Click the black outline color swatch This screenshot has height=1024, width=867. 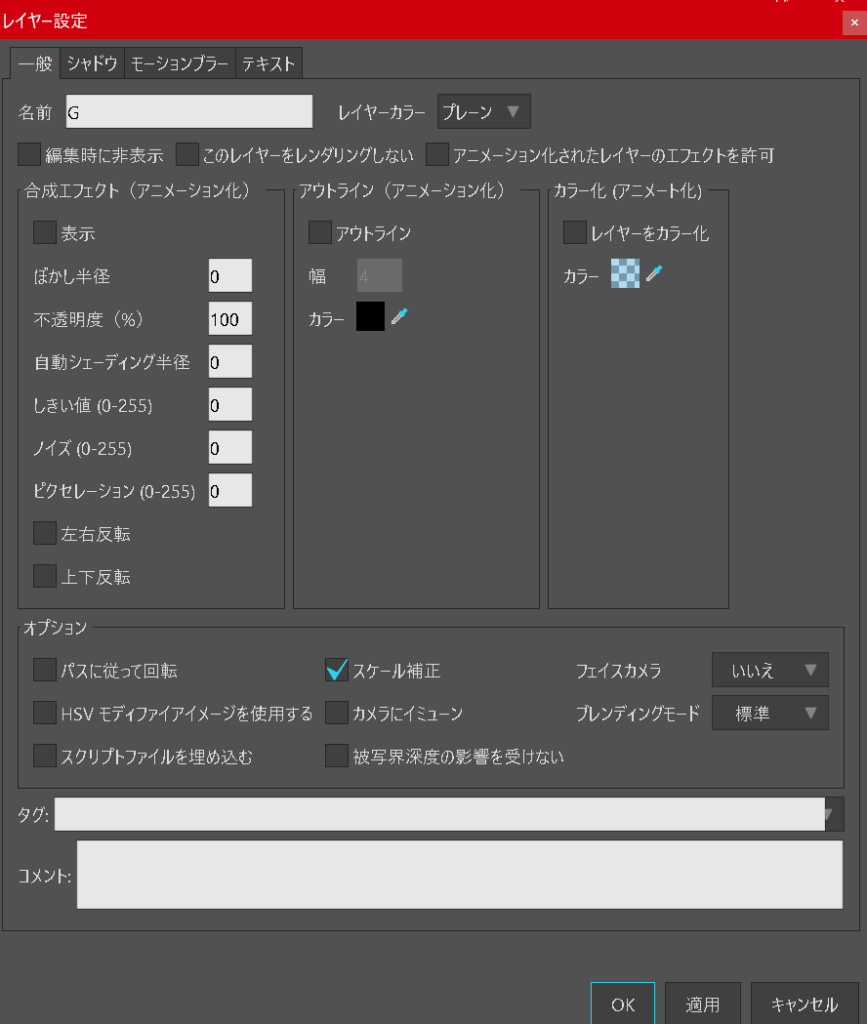[x=370, y=317]
